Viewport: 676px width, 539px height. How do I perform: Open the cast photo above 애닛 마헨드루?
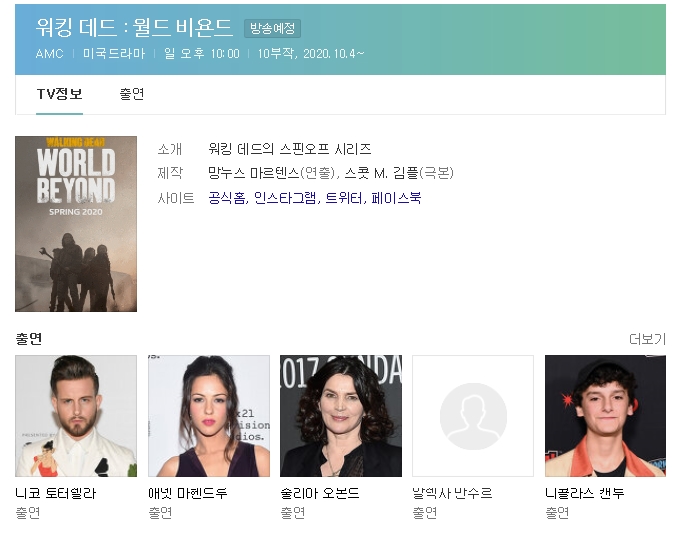[x=208, y=415]
